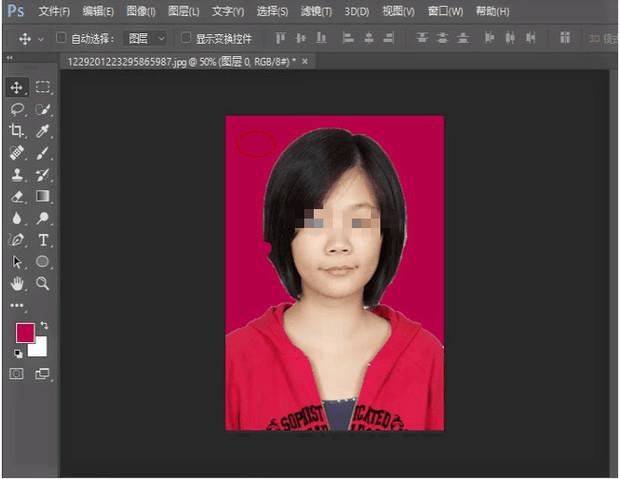Screen dimensions: 620x479
Task: Expand the Move tool preset picker arrow
Action: [40, 39]
